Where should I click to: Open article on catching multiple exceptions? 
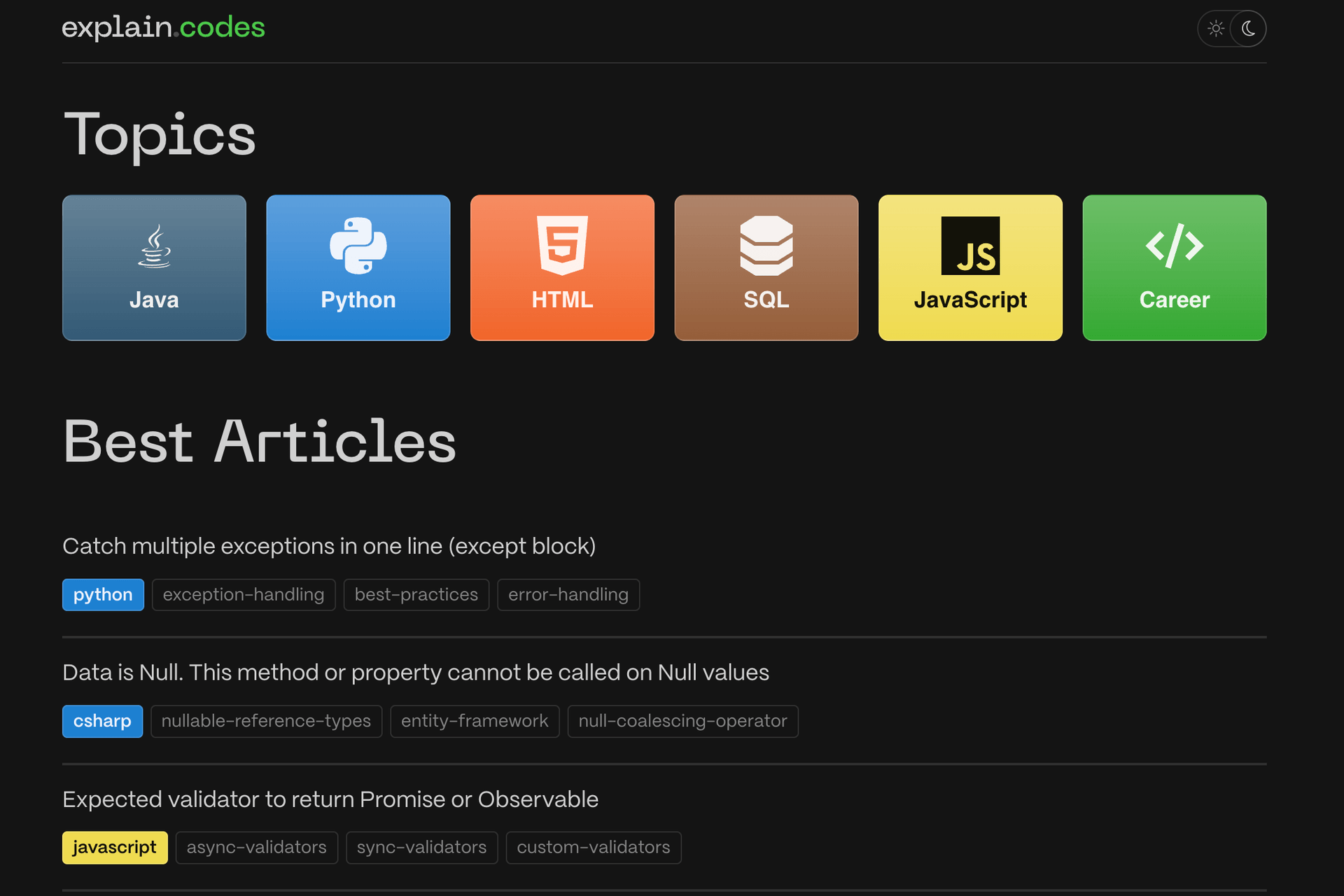coord(329,546)
